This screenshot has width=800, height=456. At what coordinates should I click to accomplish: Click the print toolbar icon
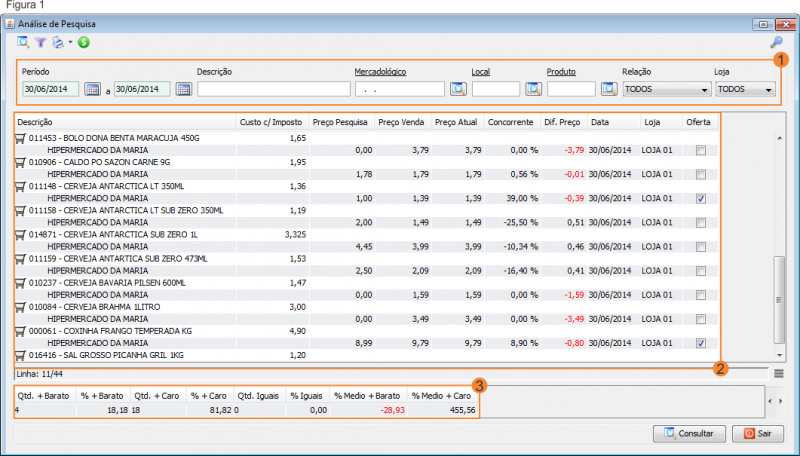tap(58, 43)
